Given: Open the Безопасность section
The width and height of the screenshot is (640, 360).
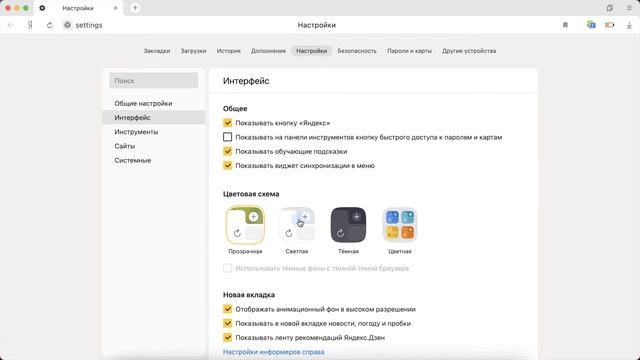Looking at the screenshot, I should click(357, 51).
